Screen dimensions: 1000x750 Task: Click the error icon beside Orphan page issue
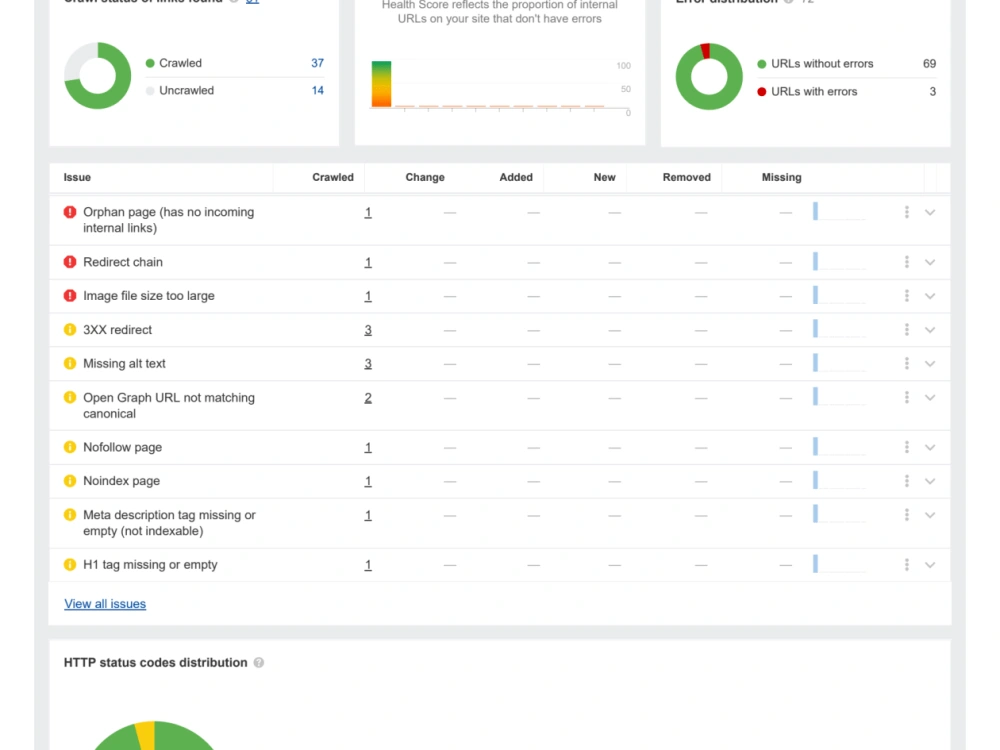(x=70, y=212)
